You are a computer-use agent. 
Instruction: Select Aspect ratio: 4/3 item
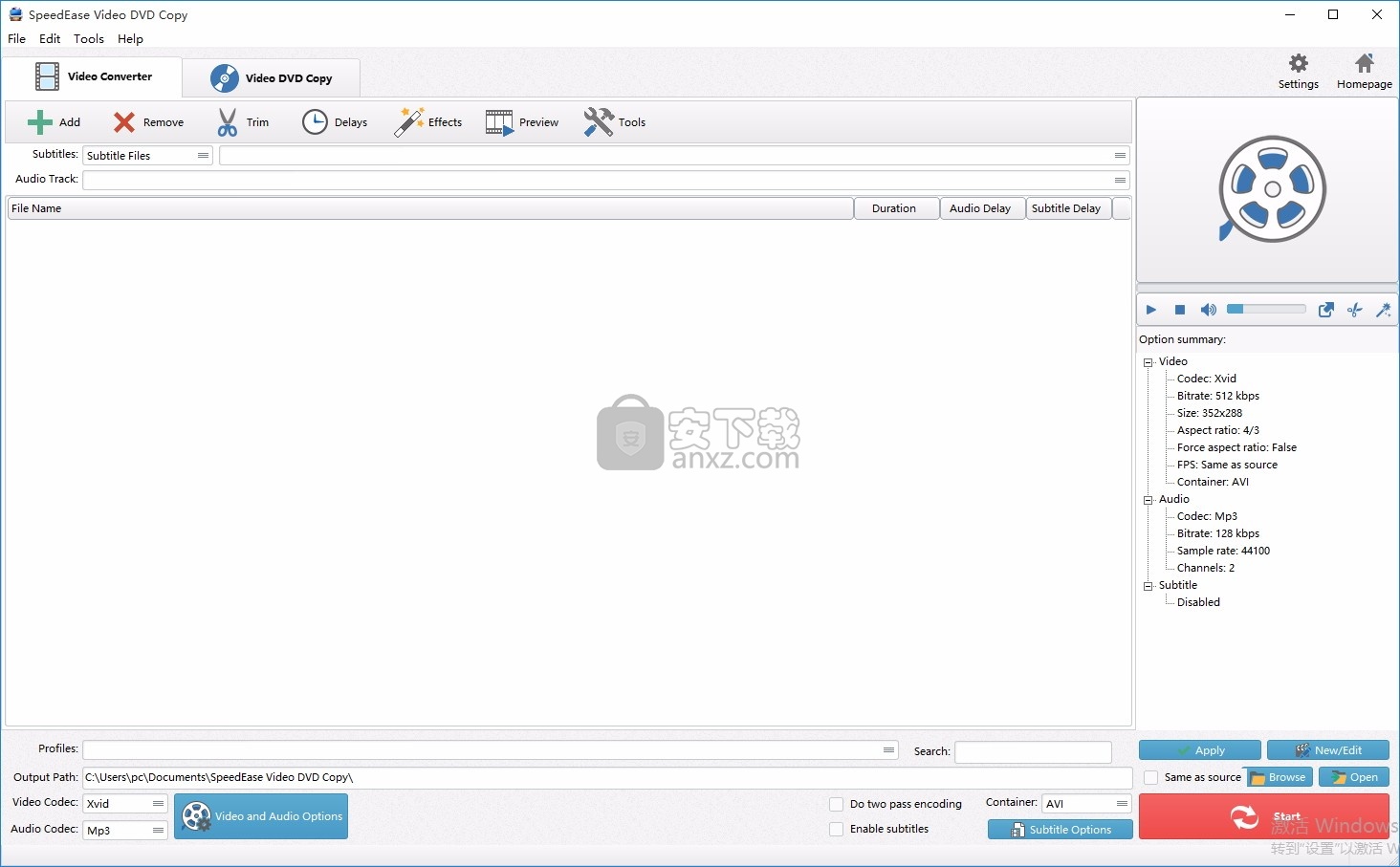pyautogui.click(x=1217, y=430)
